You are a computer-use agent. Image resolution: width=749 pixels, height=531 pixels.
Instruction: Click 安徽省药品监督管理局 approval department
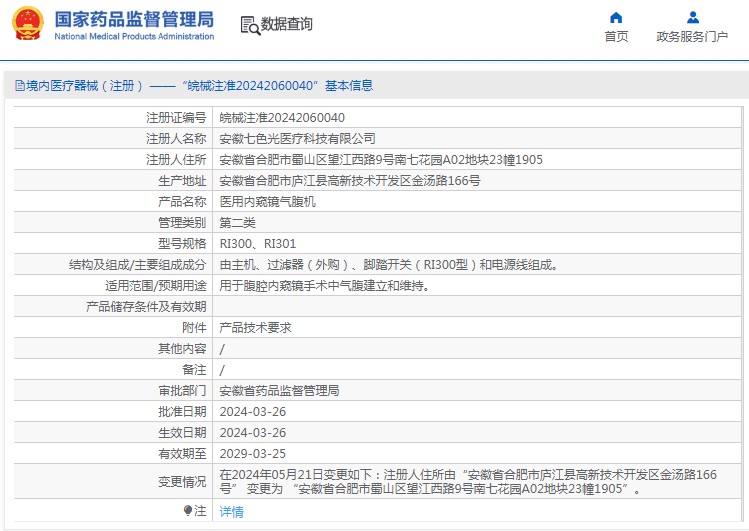[x=279, y=391]
